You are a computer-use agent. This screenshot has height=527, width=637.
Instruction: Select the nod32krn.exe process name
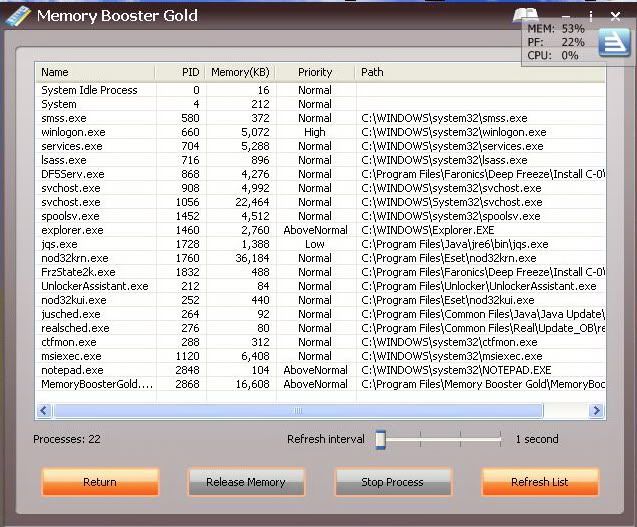coord(75,258)
